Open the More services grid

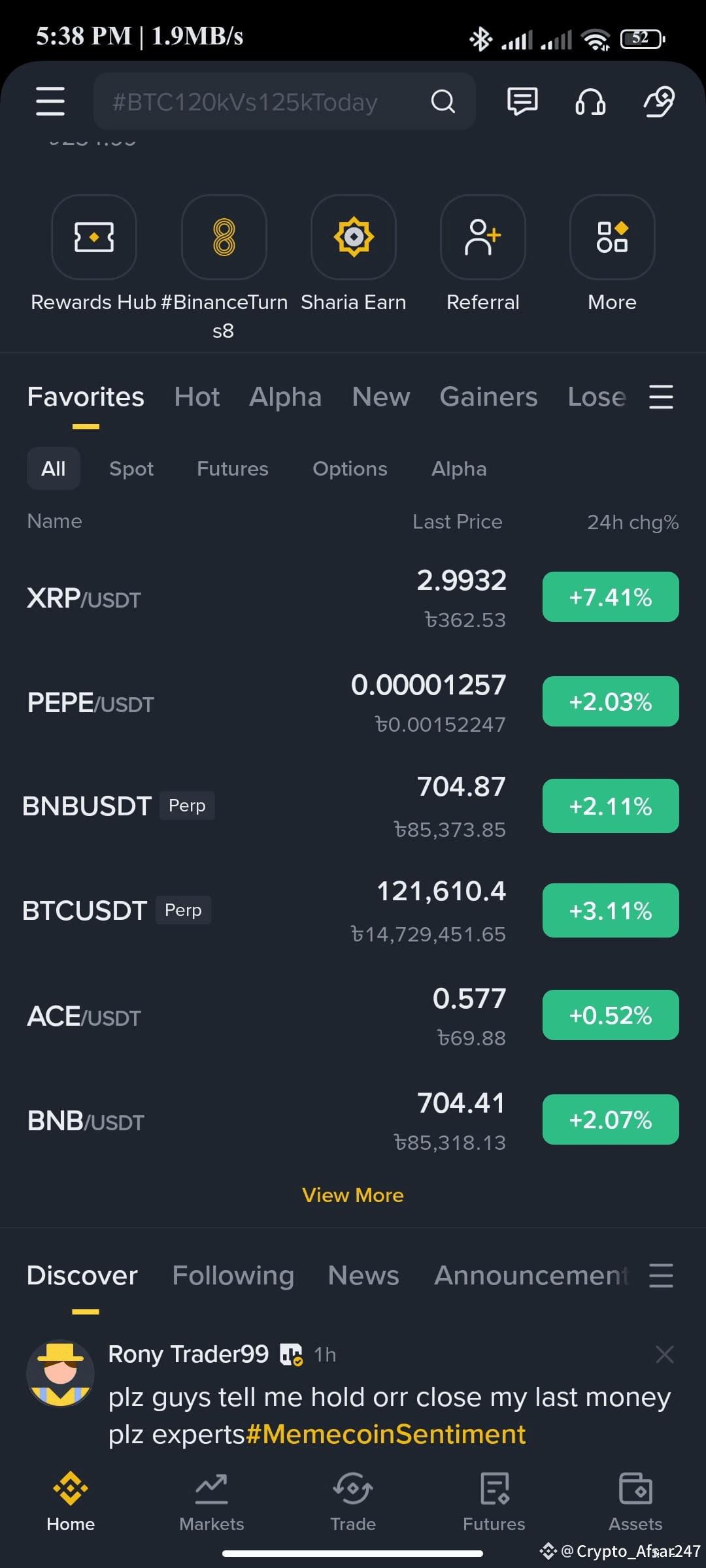(x=613, y=237)
